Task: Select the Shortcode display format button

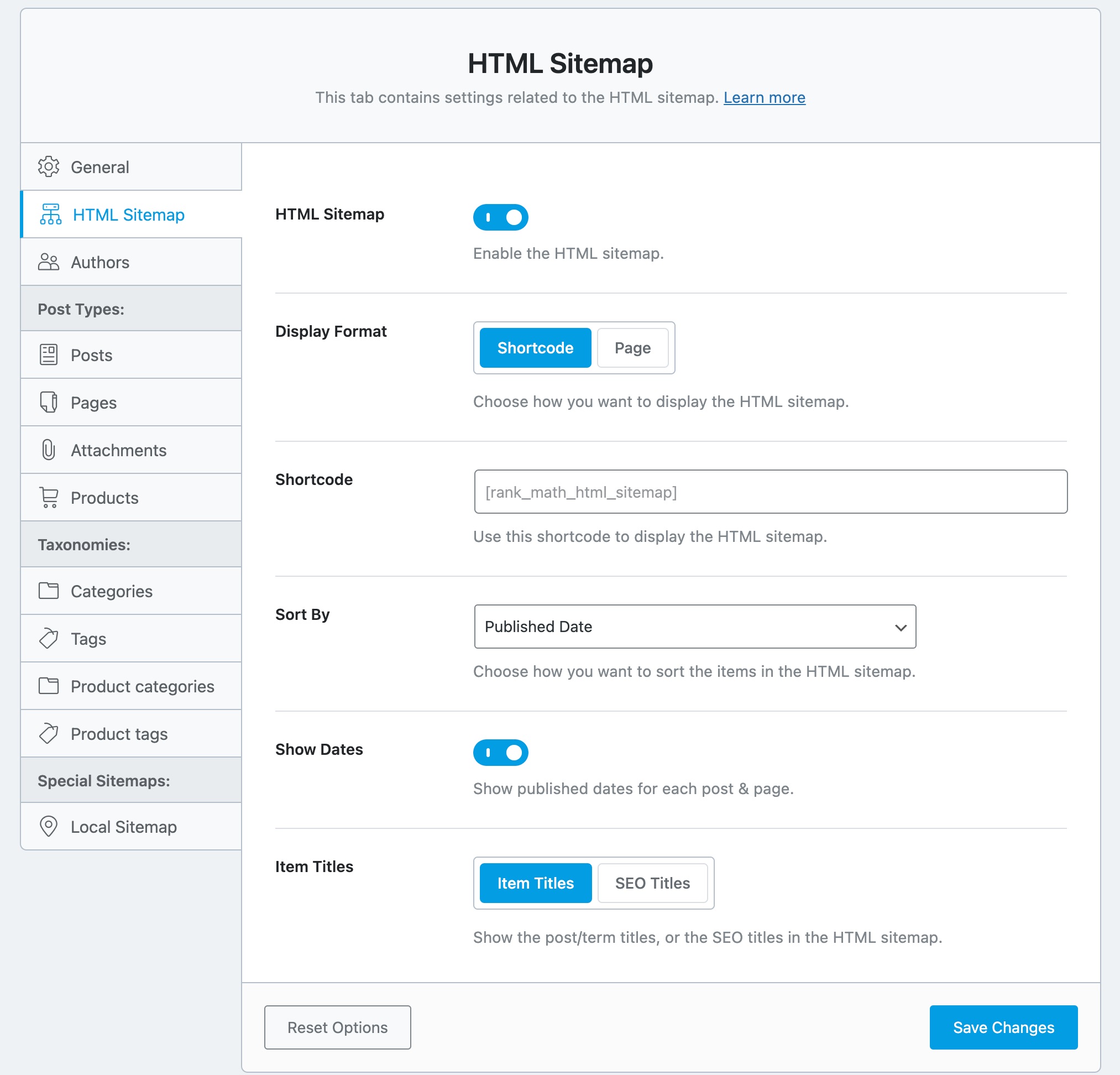Action: point(535,347)
